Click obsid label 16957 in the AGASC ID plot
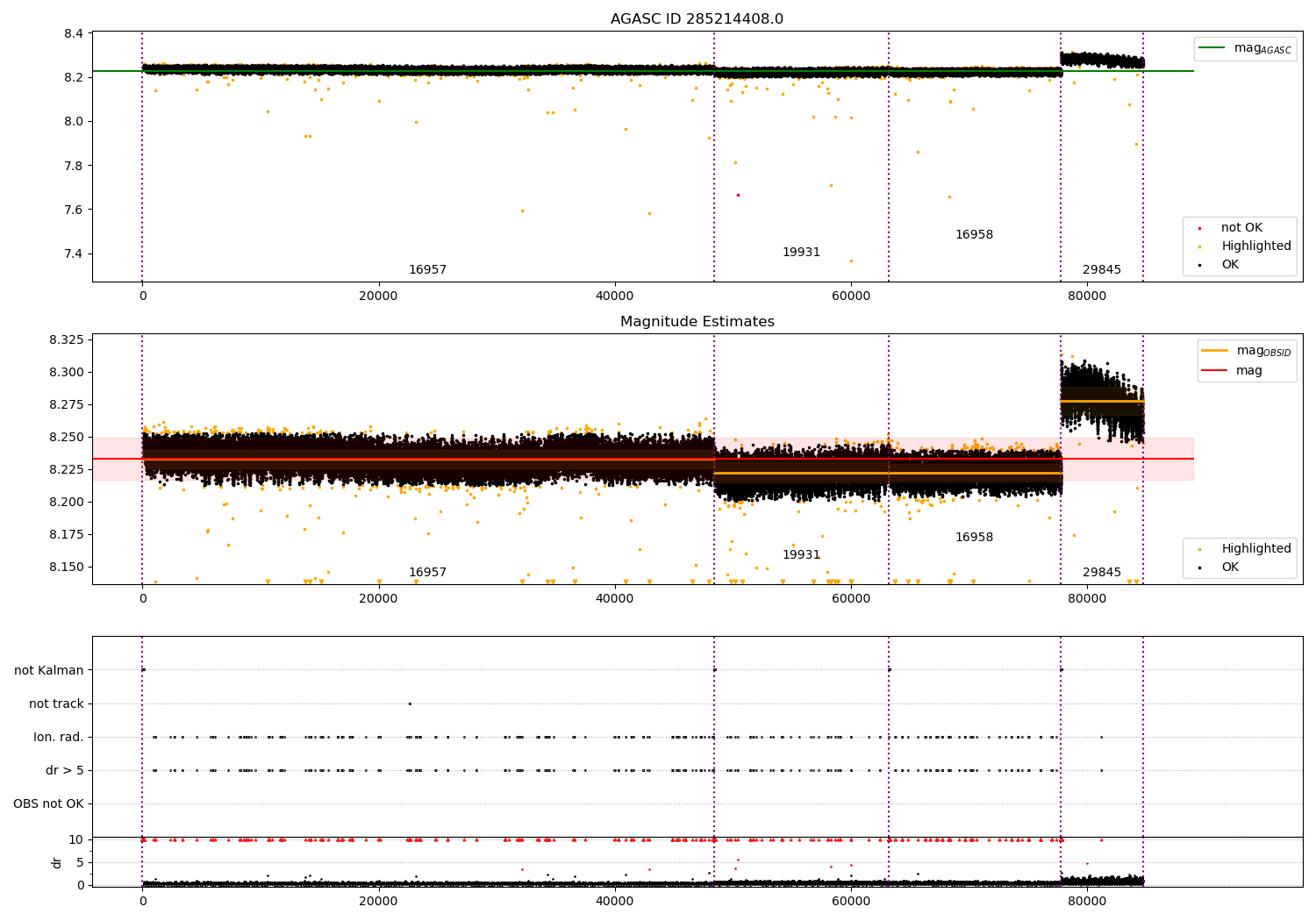Viewport: 1316px width, 921px height. [427, 270]
